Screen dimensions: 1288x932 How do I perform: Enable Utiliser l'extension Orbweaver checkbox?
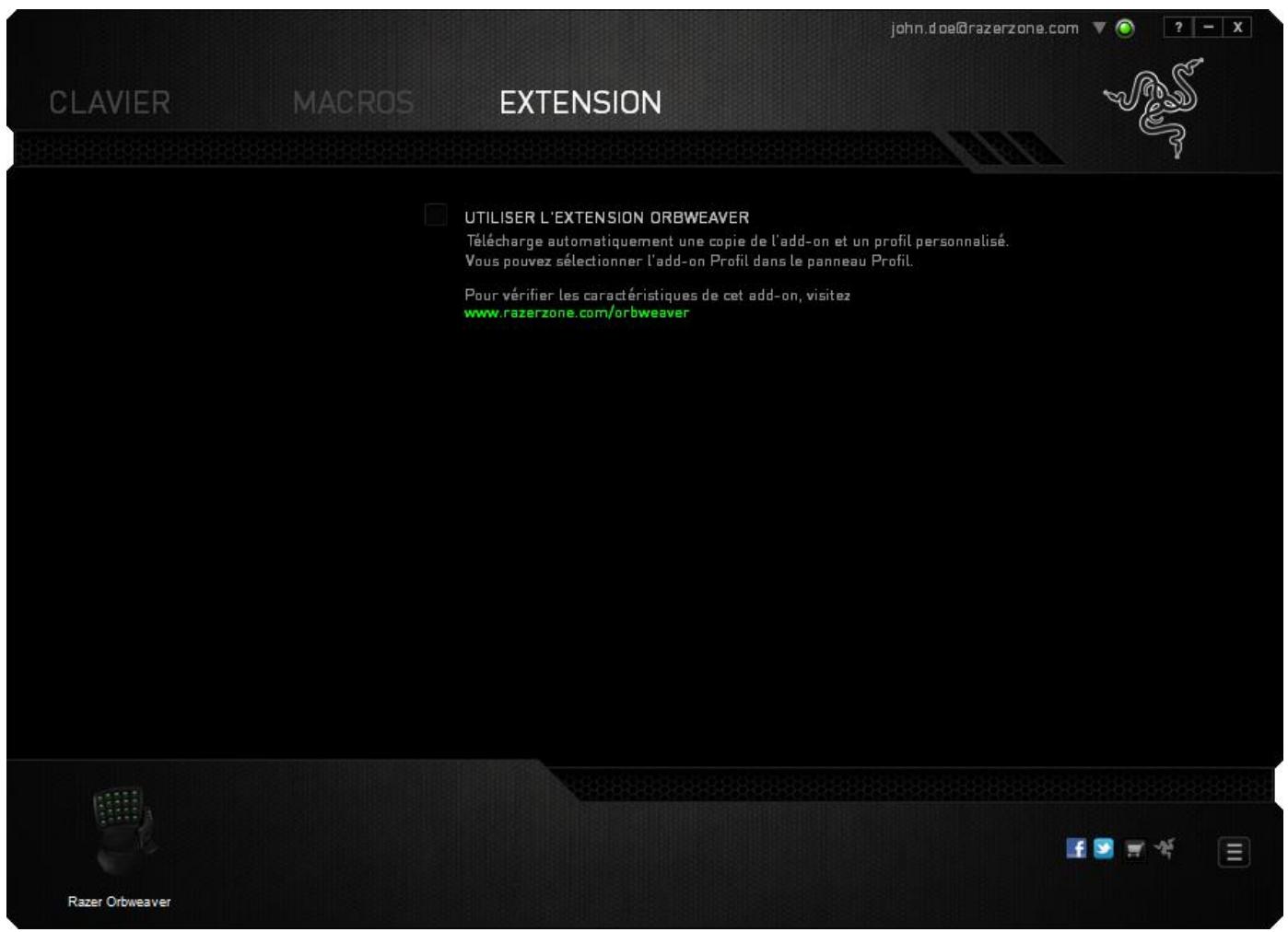[436, 215]
